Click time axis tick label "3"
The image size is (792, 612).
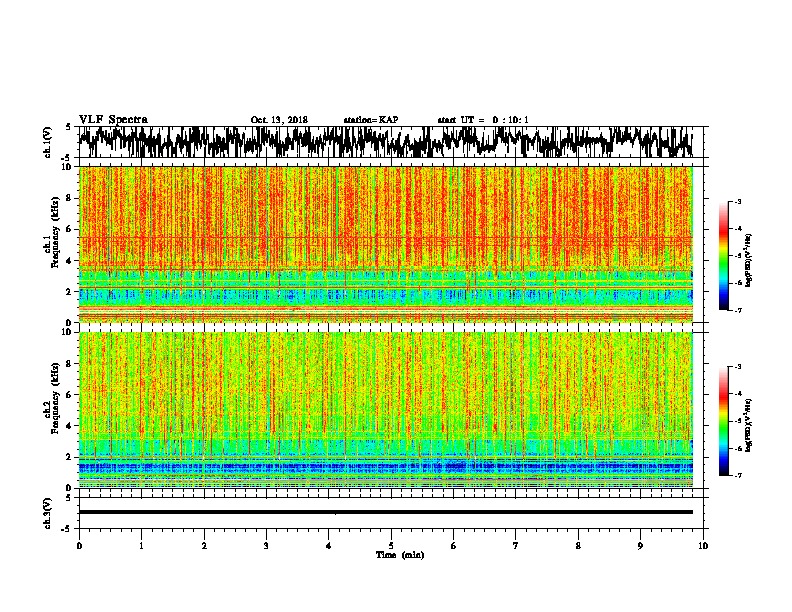point(266,545)
